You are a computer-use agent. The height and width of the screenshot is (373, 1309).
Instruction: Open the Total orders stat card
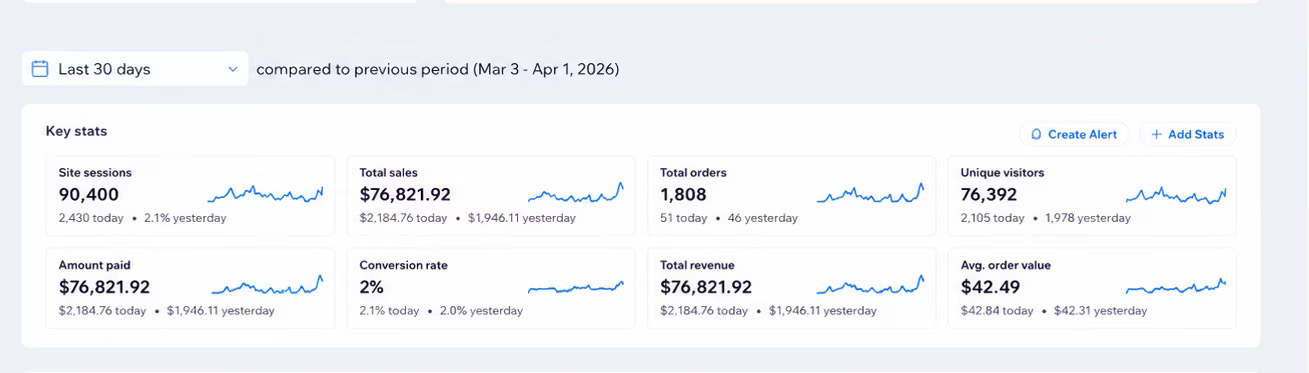792,196
